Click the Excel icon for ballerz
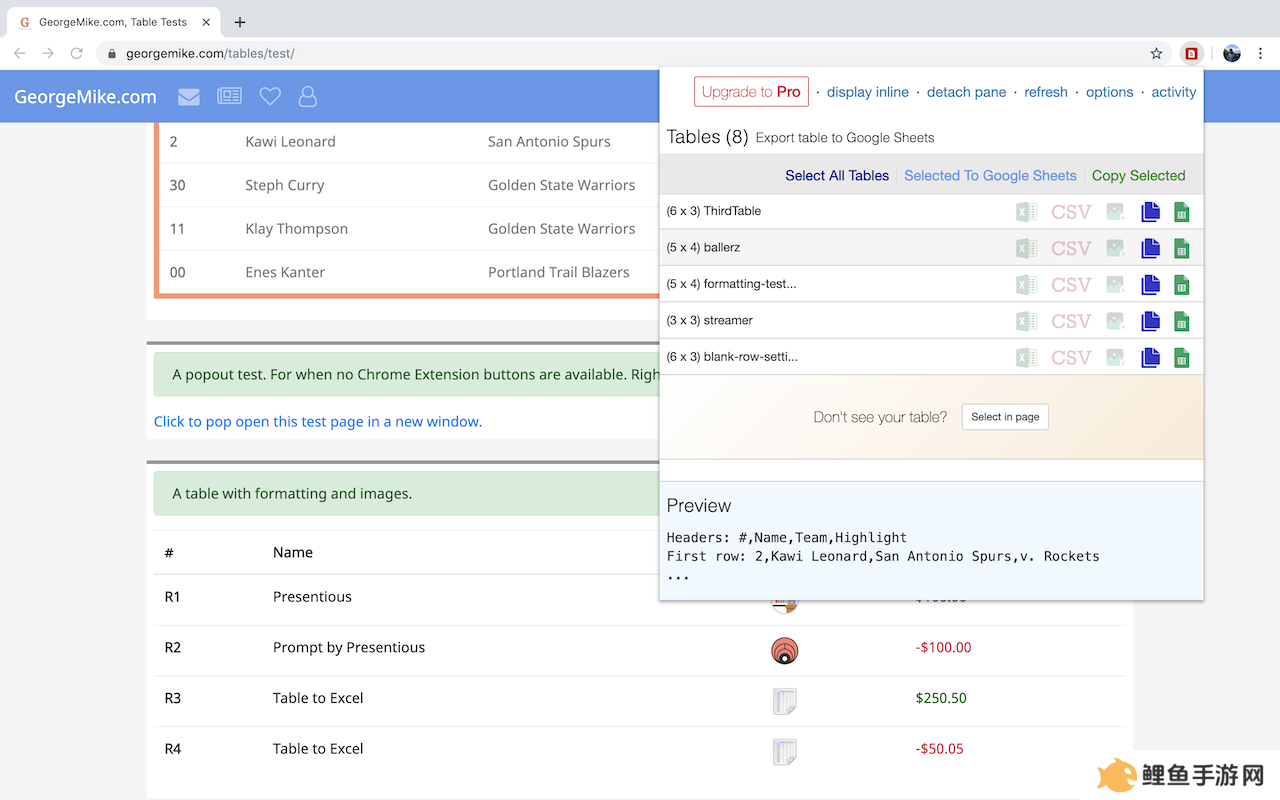Screen dimensions: 1280x800 pyautogui.click(x=1026, y=248)
